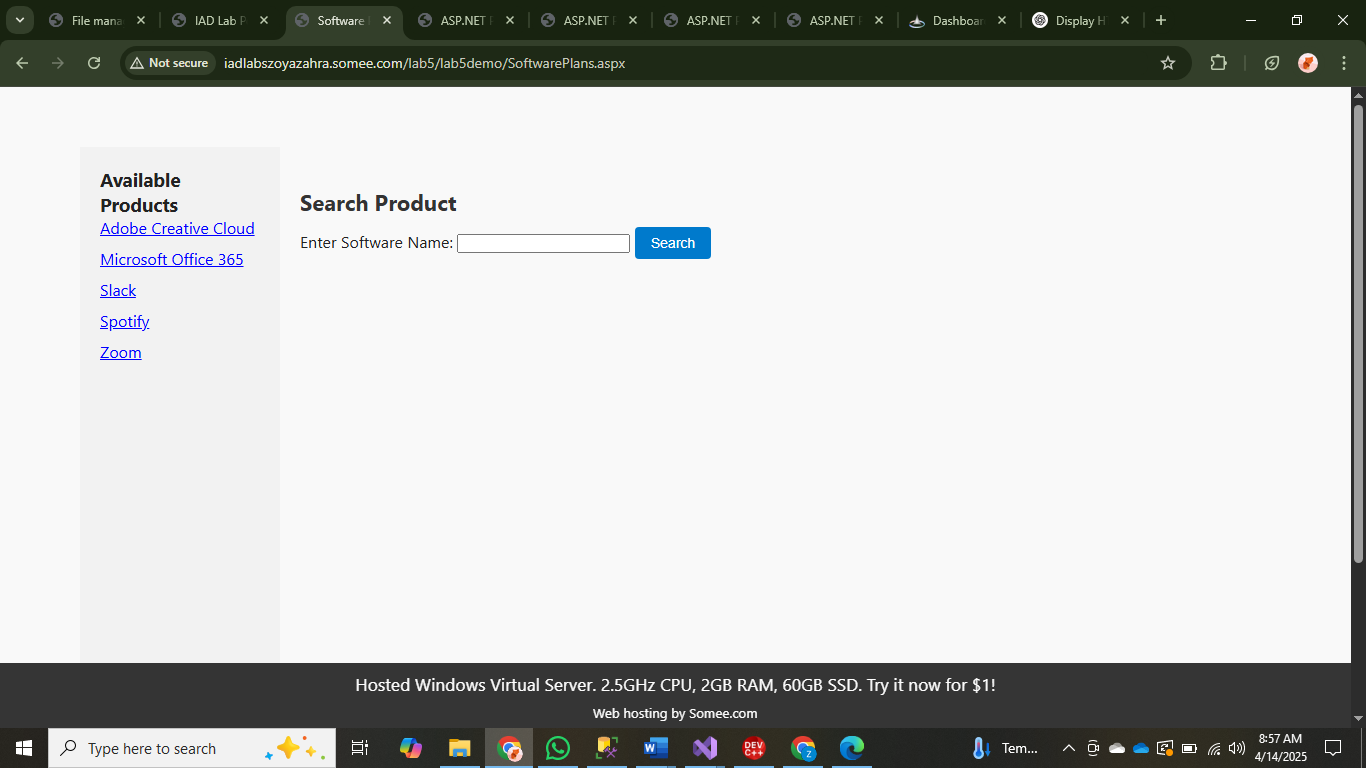
Task: Open the Chrome profile avatar
Action: point(1308,63)
